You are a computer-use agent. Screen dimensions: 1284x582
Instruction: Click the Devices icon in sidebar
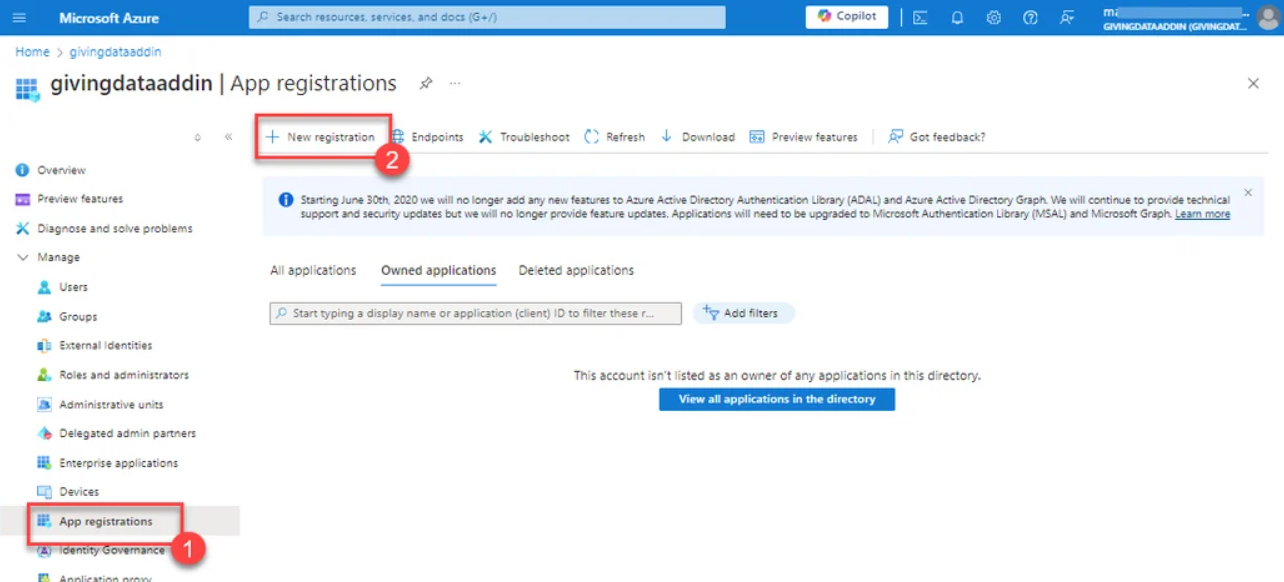click(44, 492)
